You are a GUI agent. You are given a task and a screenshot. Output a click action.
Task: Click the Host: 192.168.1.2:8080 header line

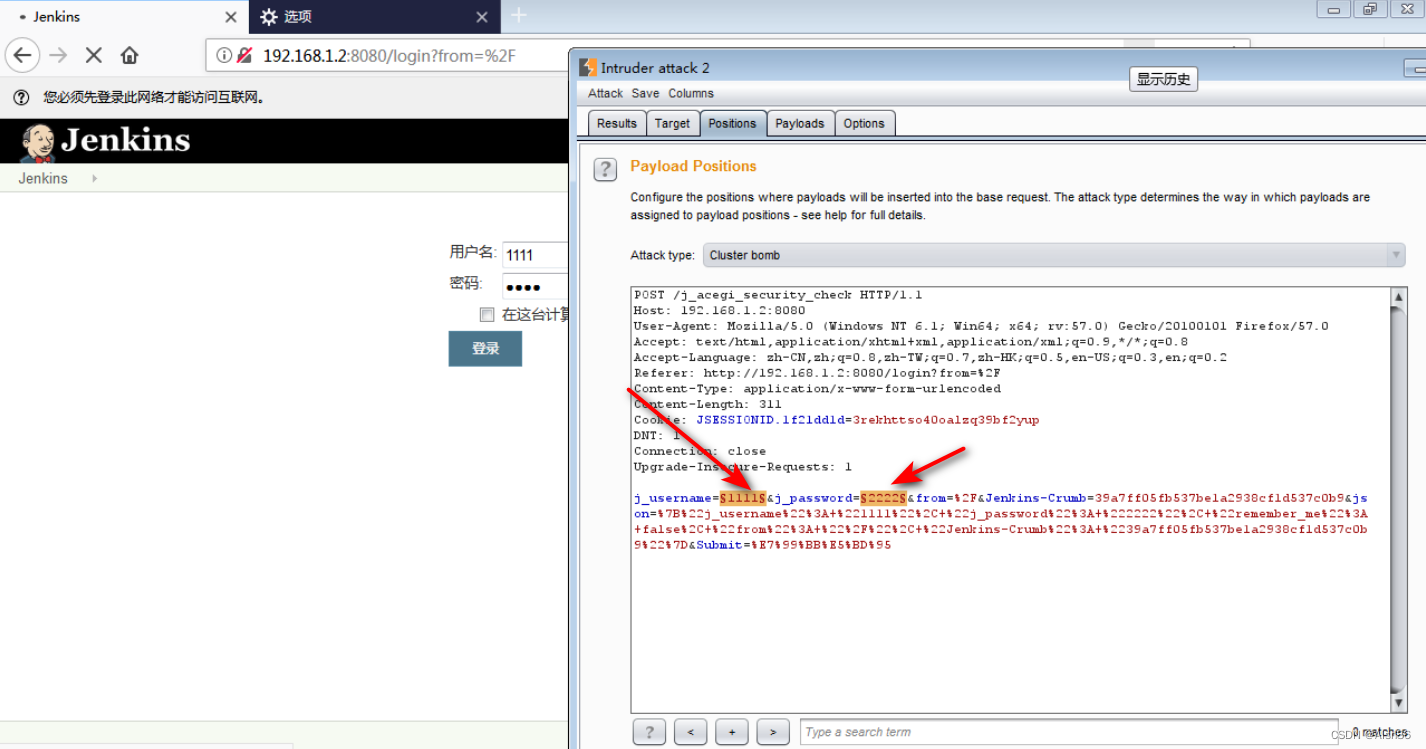(x=719, y=310)
